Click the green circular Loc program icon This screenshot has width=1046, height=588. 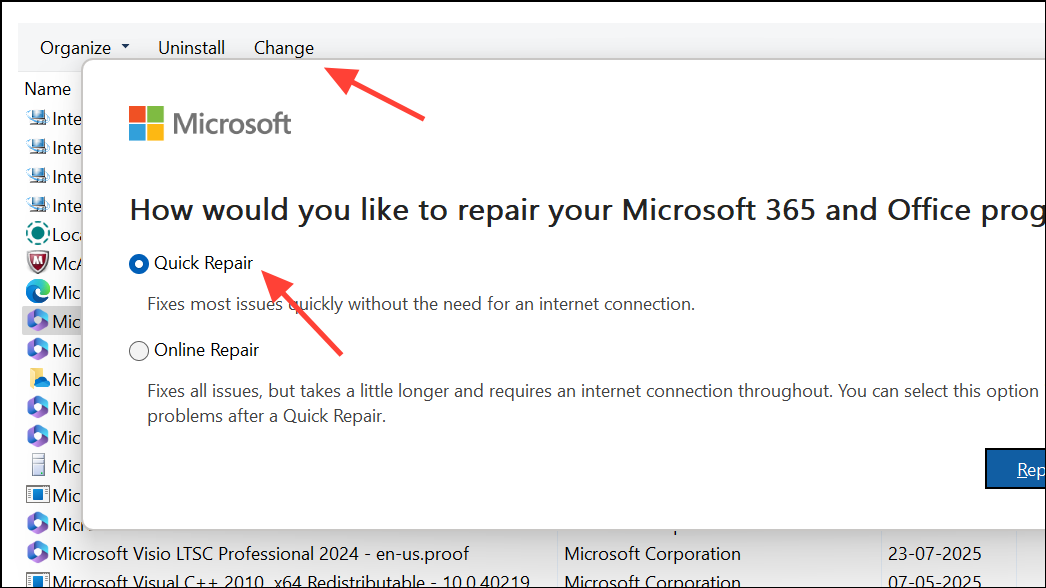[37, 234]
